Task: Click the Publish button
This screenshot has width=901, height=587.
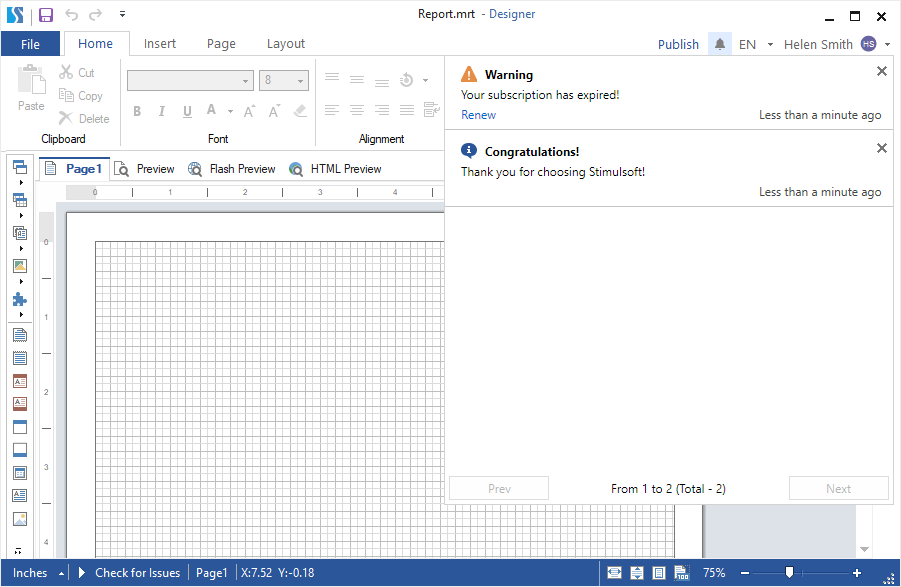Action: coord(678,44)
